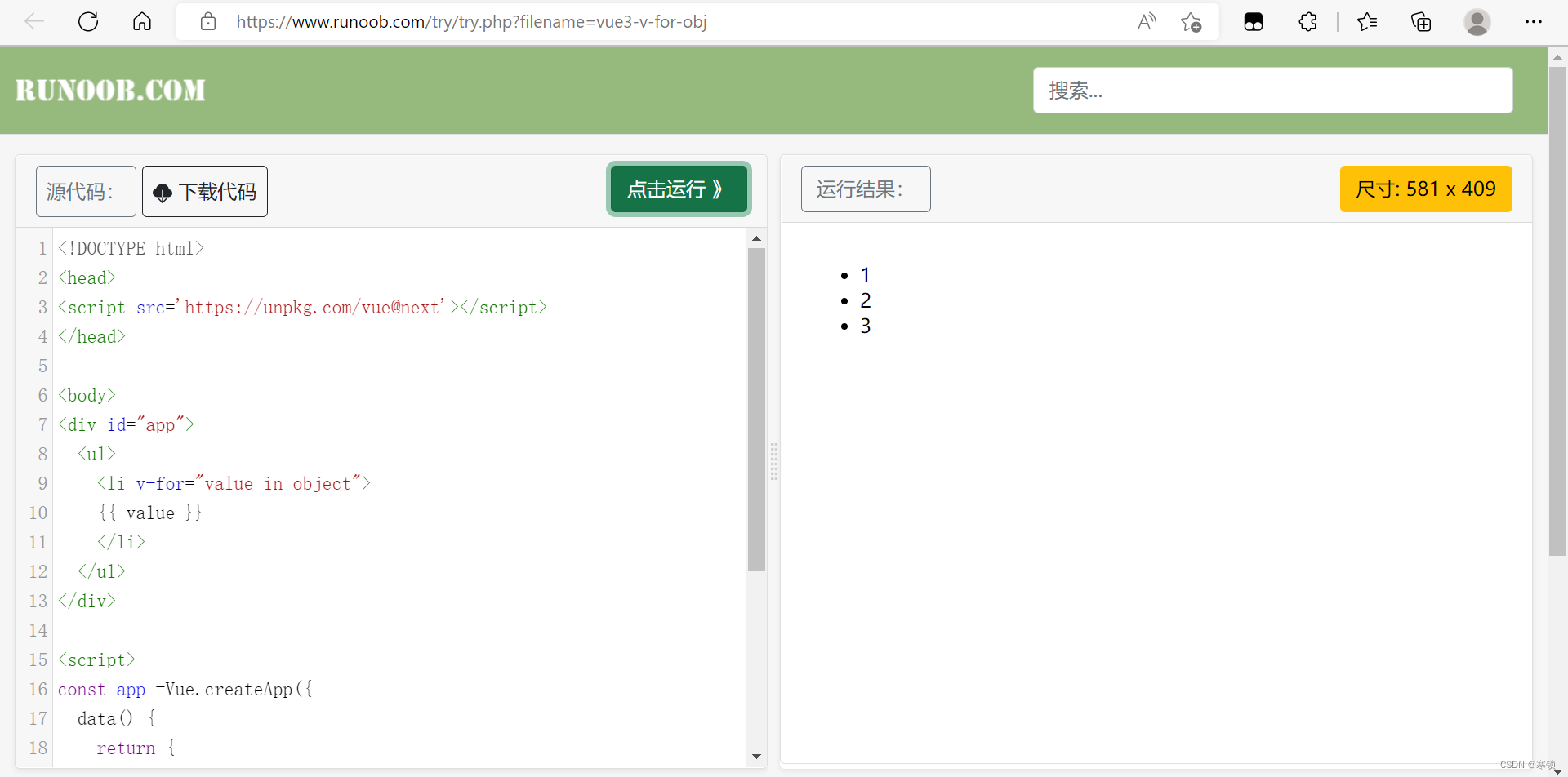
Task: Click the Vue.createApp code line
Action: pyautogui.click(x=185, y=689)
